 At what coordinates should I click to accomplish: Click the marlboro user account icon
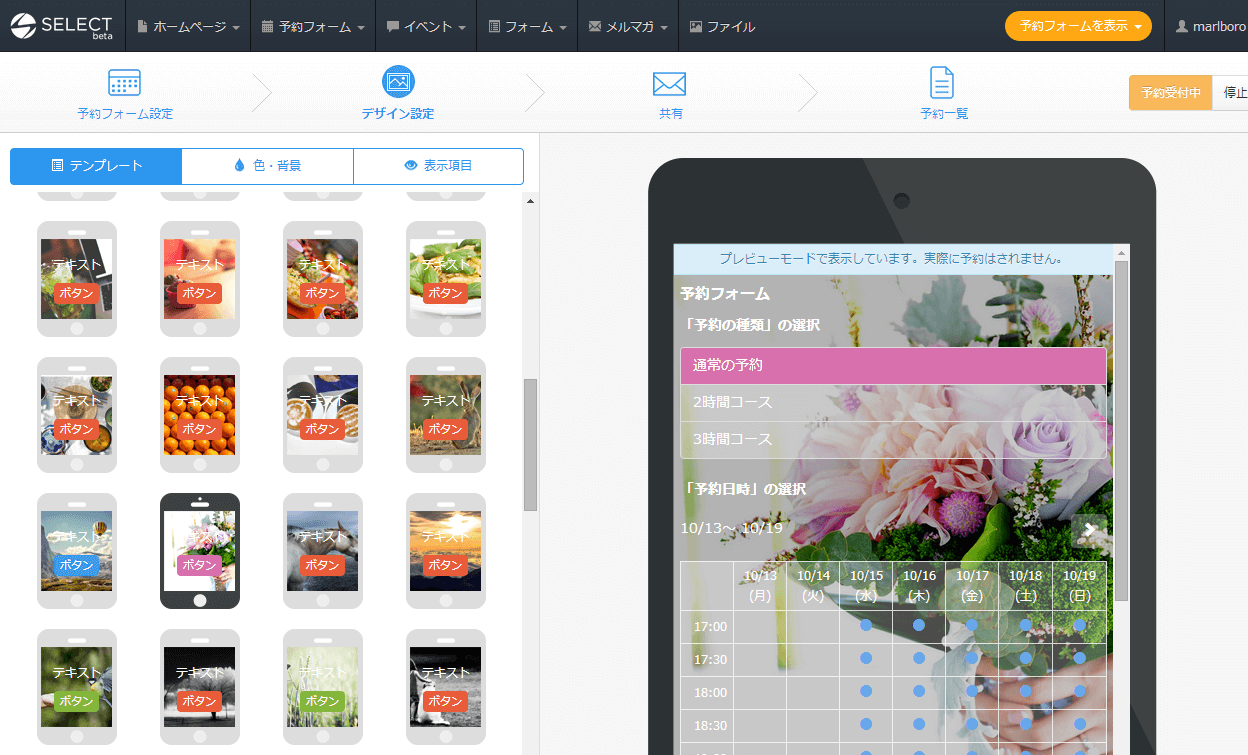coord(1182,27)
